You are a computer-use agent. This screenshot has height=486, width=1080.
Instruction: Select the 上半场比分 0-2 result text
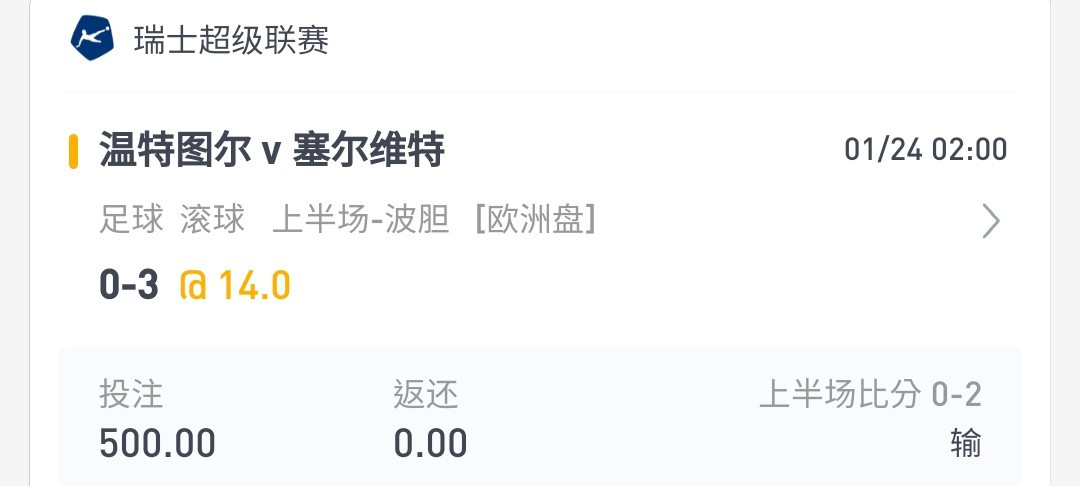point(871,395)
